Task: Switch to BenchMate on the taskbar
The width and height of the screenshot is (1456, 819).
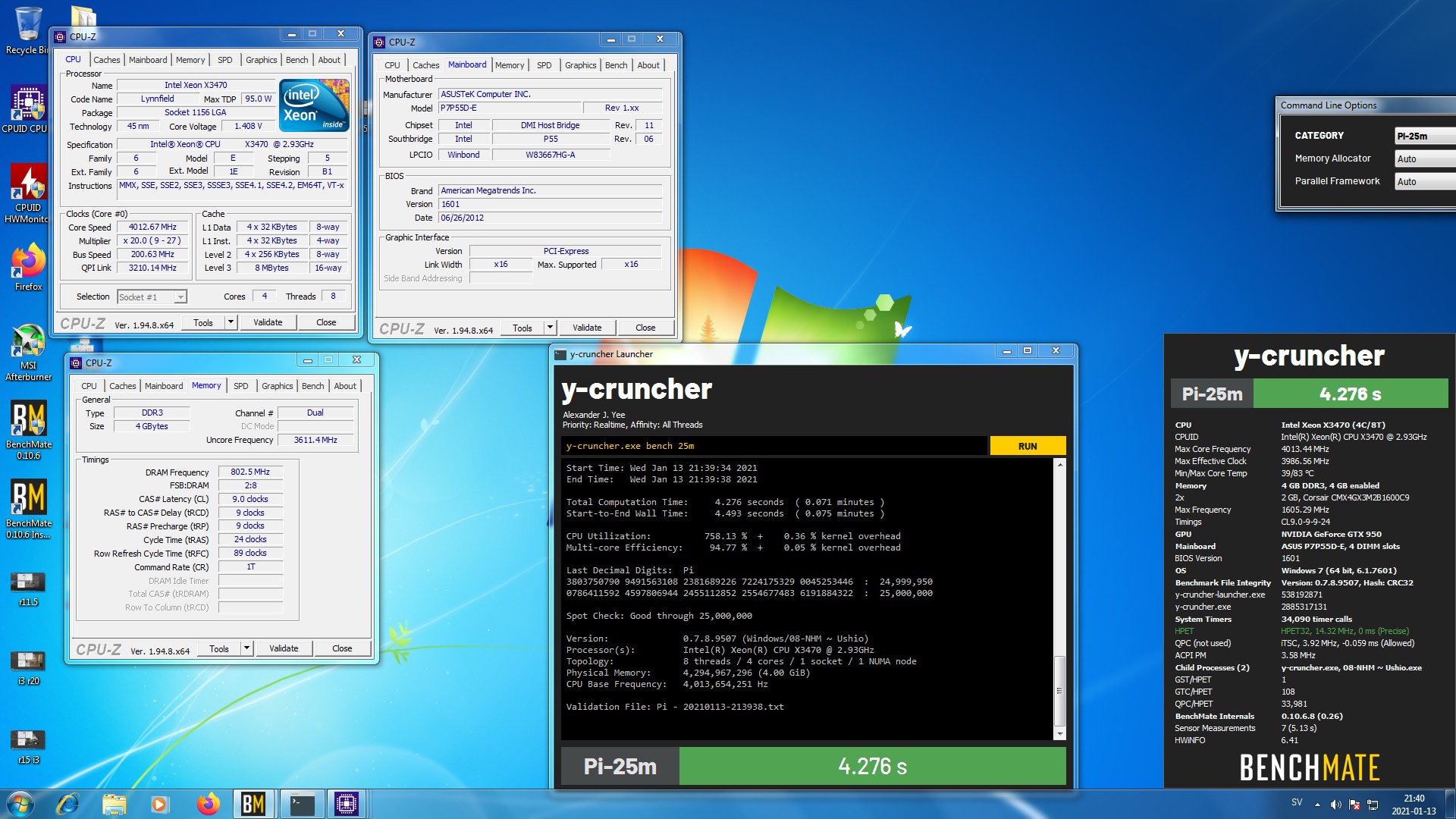Action: click(253, 804)
